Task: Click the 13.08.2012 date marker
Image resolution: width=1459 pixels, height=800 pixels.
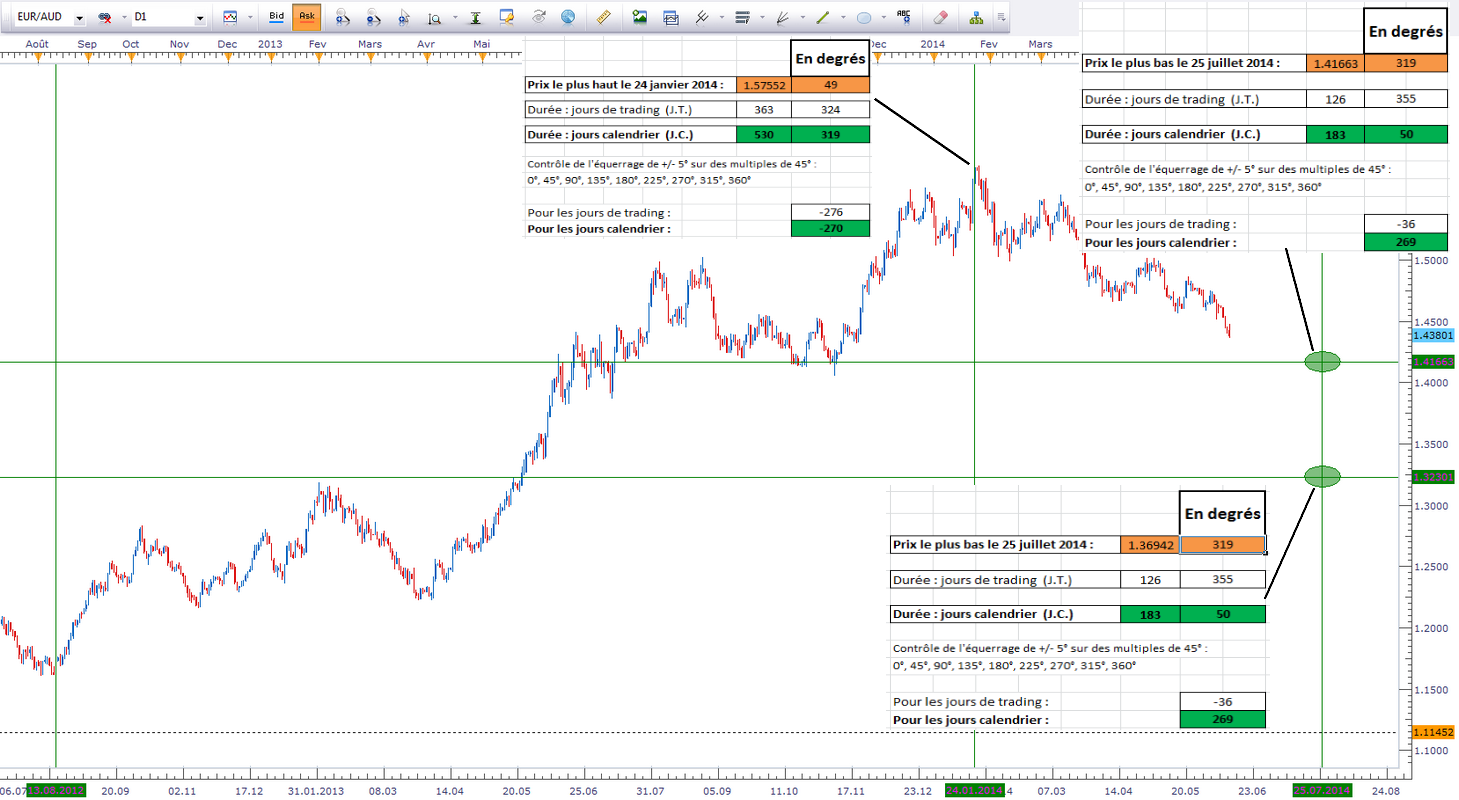Action: click(x=56, y=791)
